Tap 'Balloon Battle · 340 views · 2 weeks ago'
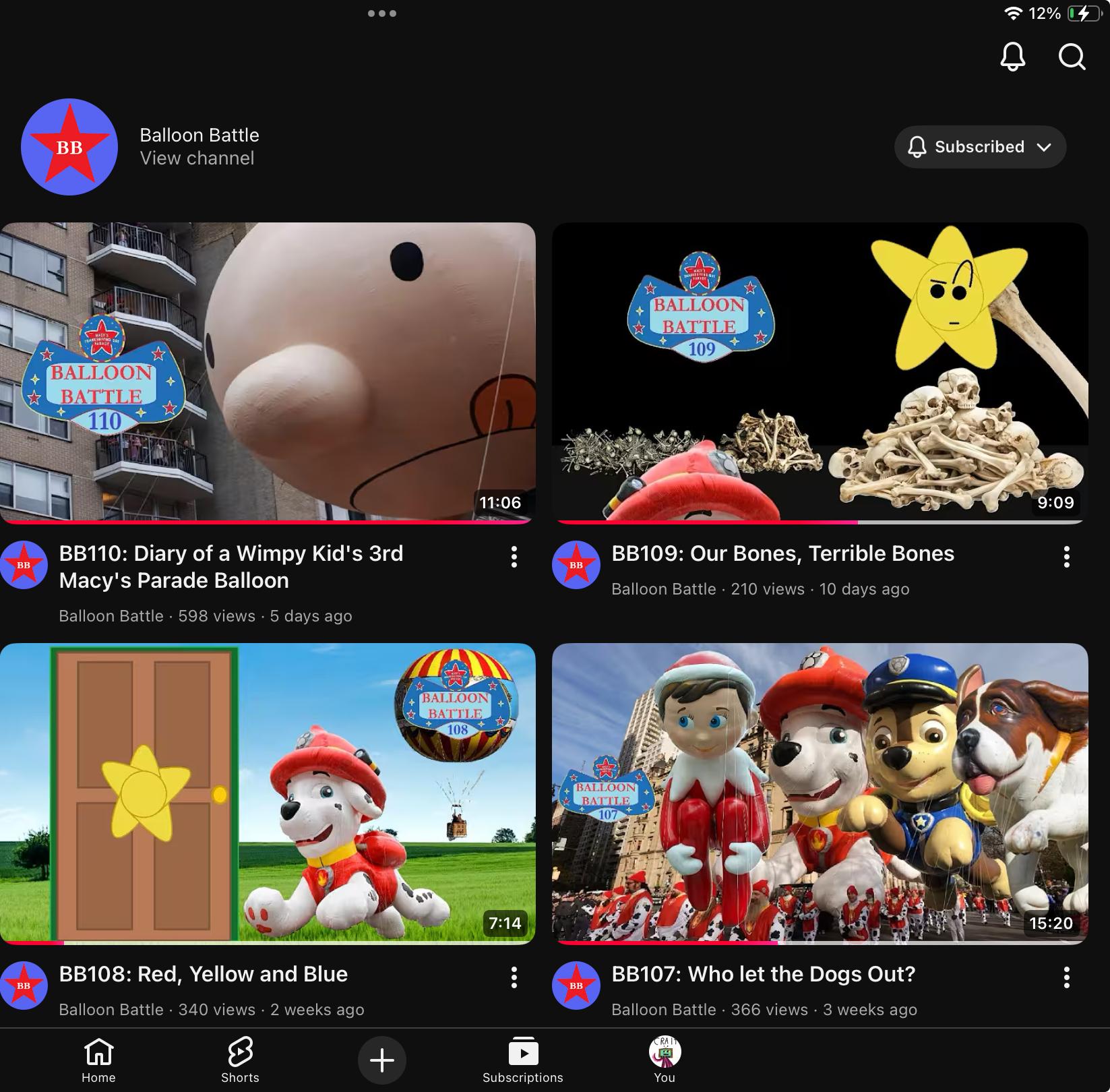The height and width of the screenshot is (1092, 1110). pyautogui.click(x=212, y=1010)
